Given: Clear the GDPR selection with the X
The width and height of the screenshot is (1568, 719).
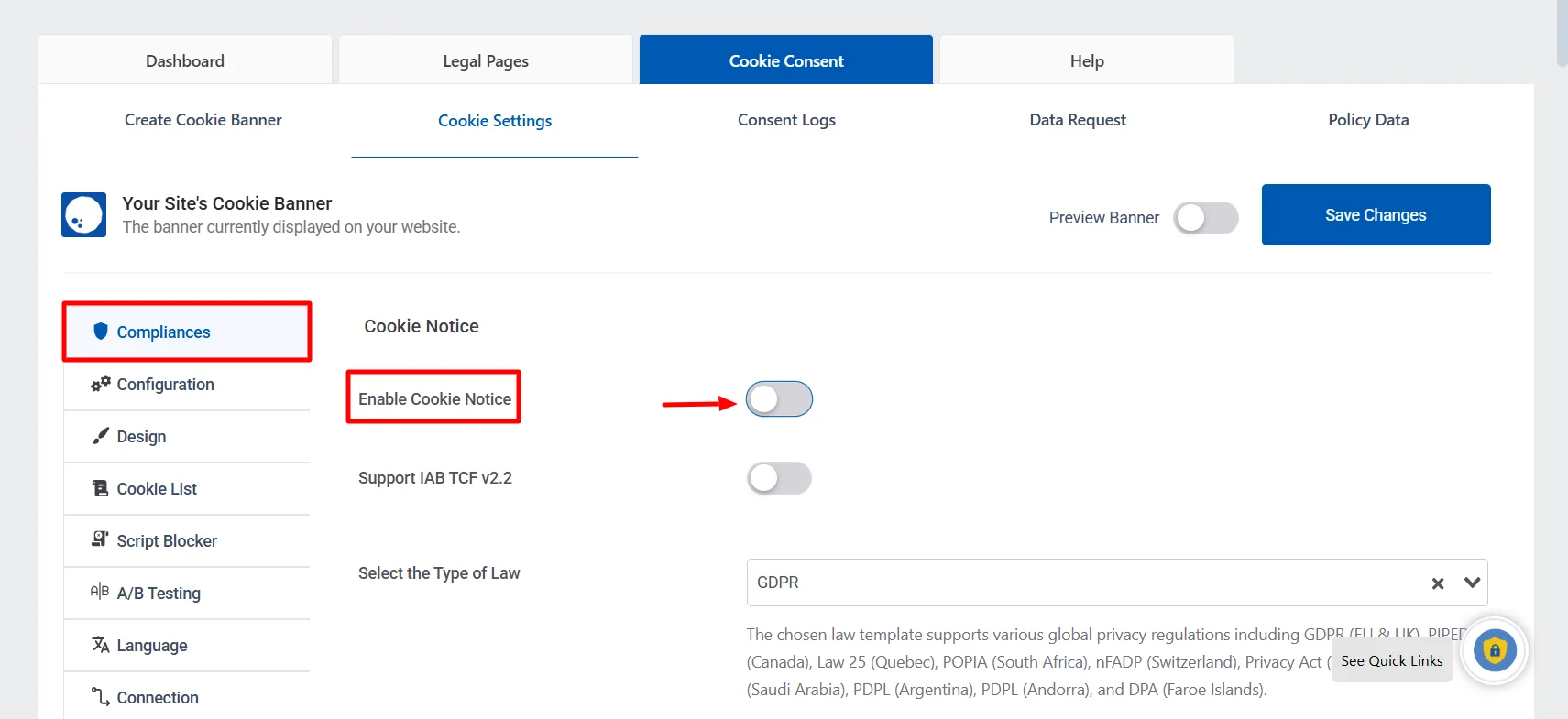Looking at the screenshot, I should tap(1438, 583).
